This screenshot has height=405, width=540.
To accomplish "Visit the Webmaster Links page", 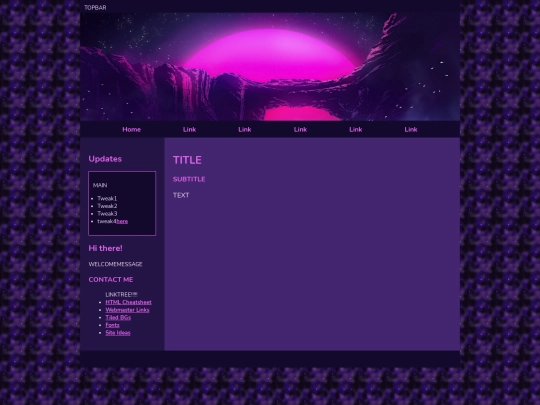I will click(127, 310).
